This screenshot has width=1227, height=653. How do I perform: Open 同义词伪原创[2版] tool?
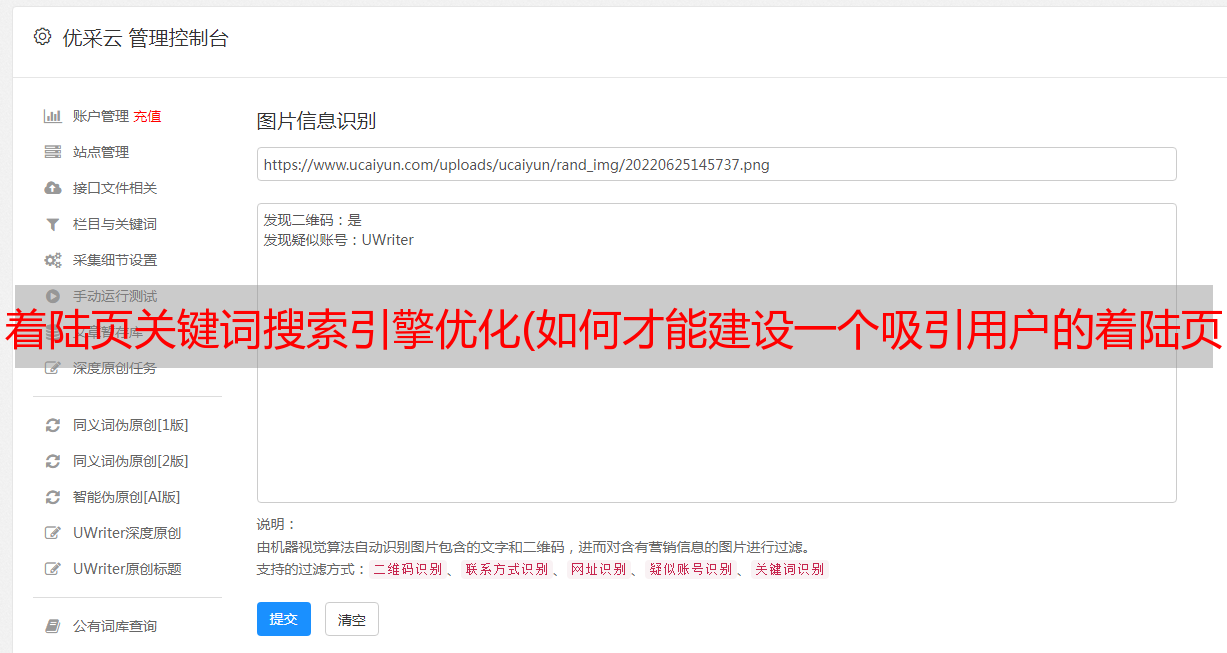131,461
